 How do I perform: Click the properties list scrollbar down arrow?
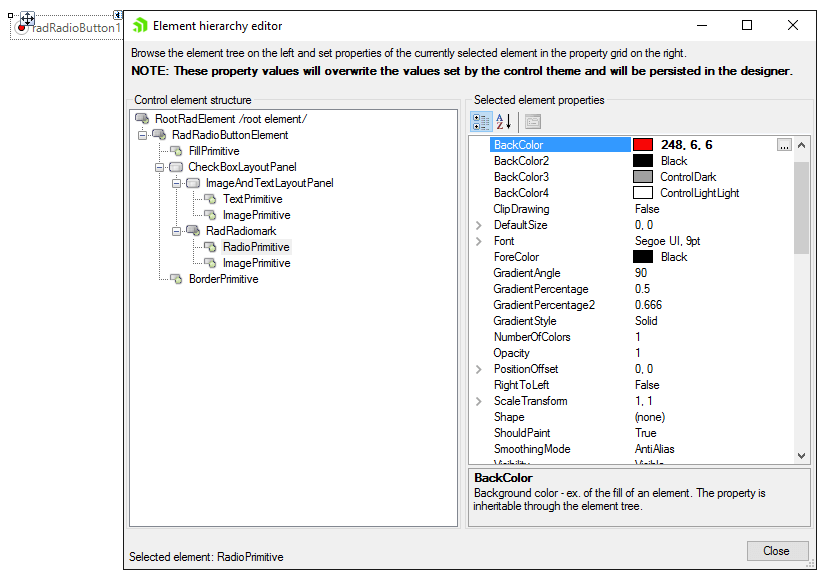(800, 455)
